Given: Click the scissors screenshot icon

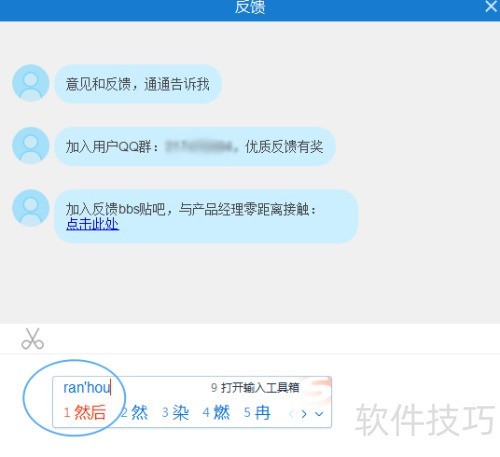Looking at the screenshot, I should point(32,339).
